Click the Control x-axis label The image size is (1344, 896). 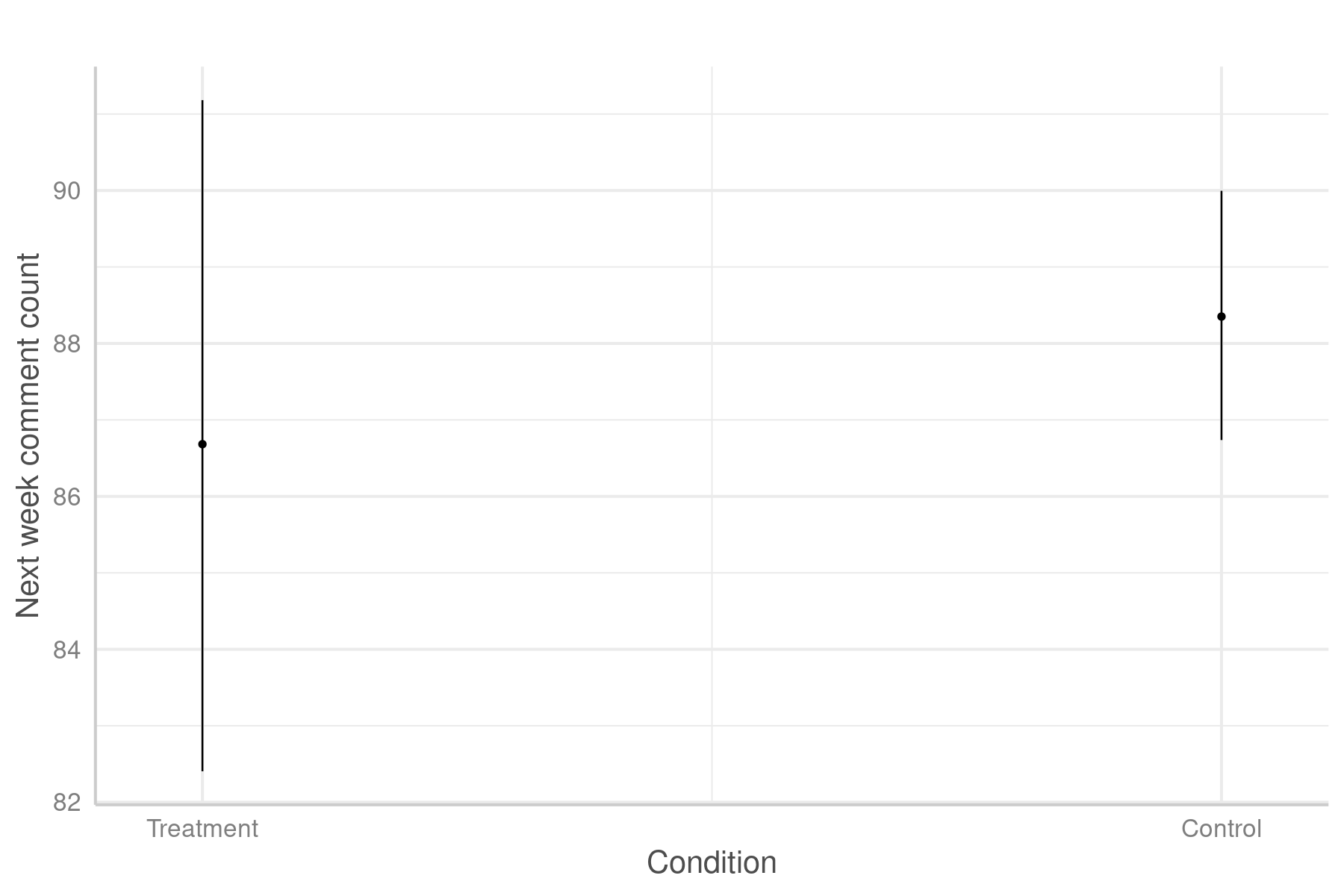(1222, 829)
